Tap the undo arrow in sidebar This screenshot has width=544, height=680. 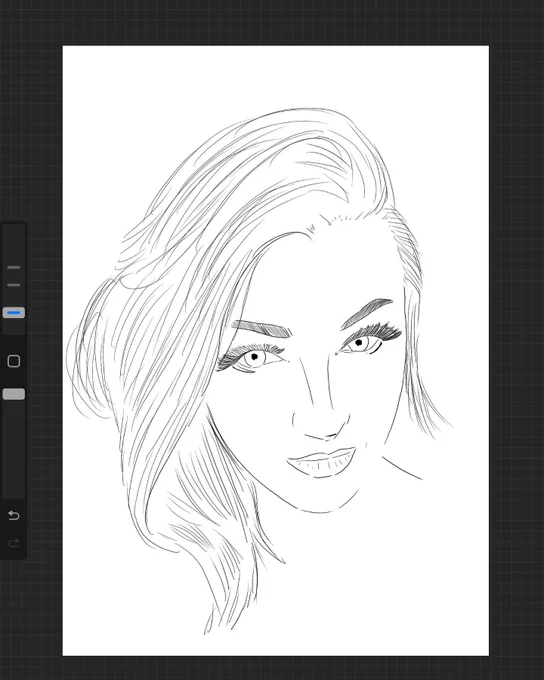(x=14, y=515)
